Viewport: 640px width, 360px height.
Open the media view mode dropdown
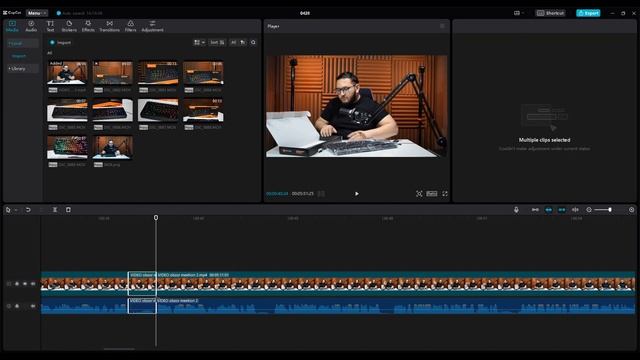(199, 42)
